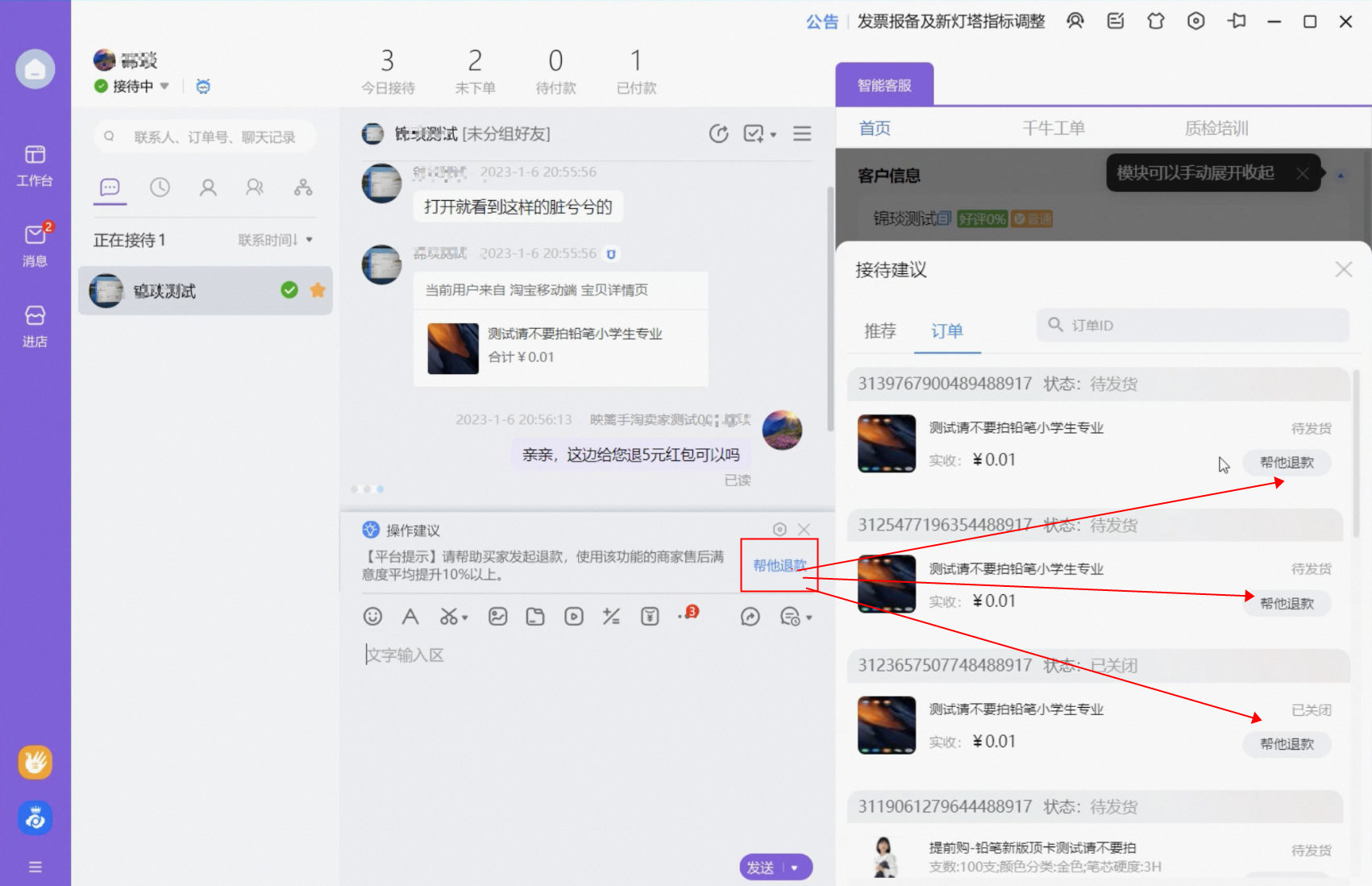Viewport: 1372px width, 886px height.
Task: Click 帮他退款 for order 3123657507748488917
Action: coord(1287,743)
